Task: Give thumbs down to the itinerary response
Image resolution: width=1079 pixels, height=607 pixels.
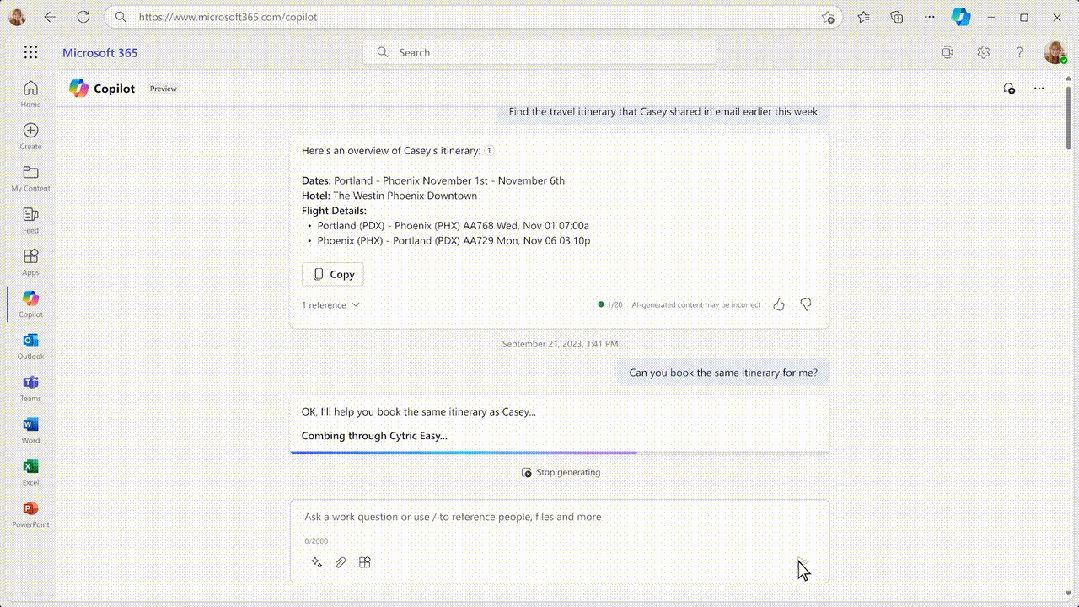Action: pos(806,304)
